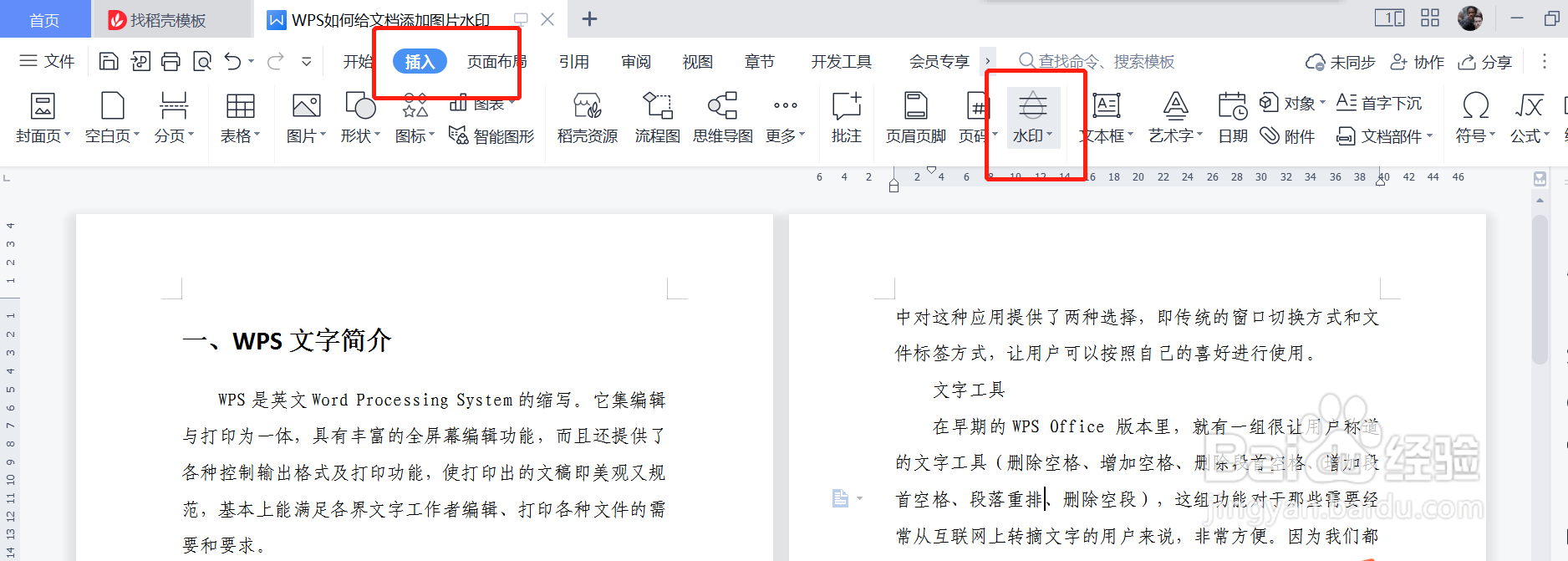Expand the quick access toolbar dropdown
Image resolution: width=1568 pixels, height=561 pixels.
307,61
